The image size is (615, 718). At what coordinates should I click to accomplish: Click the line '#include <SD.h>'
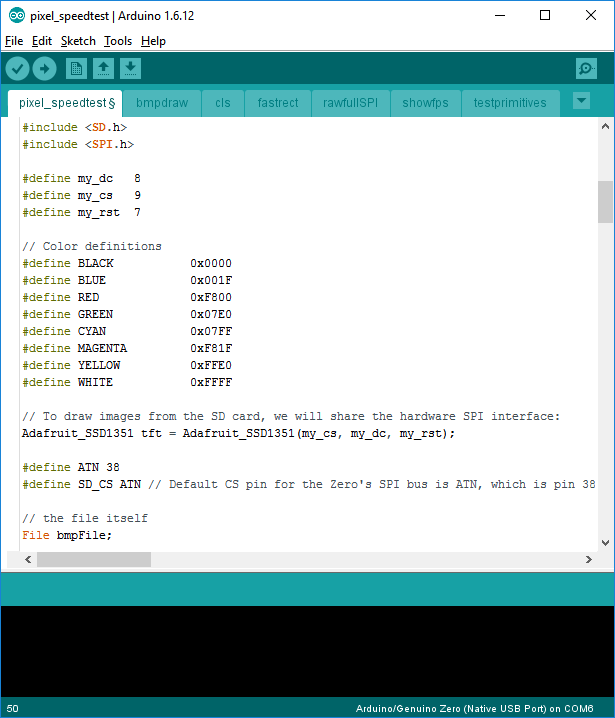[x=75, y=127]
